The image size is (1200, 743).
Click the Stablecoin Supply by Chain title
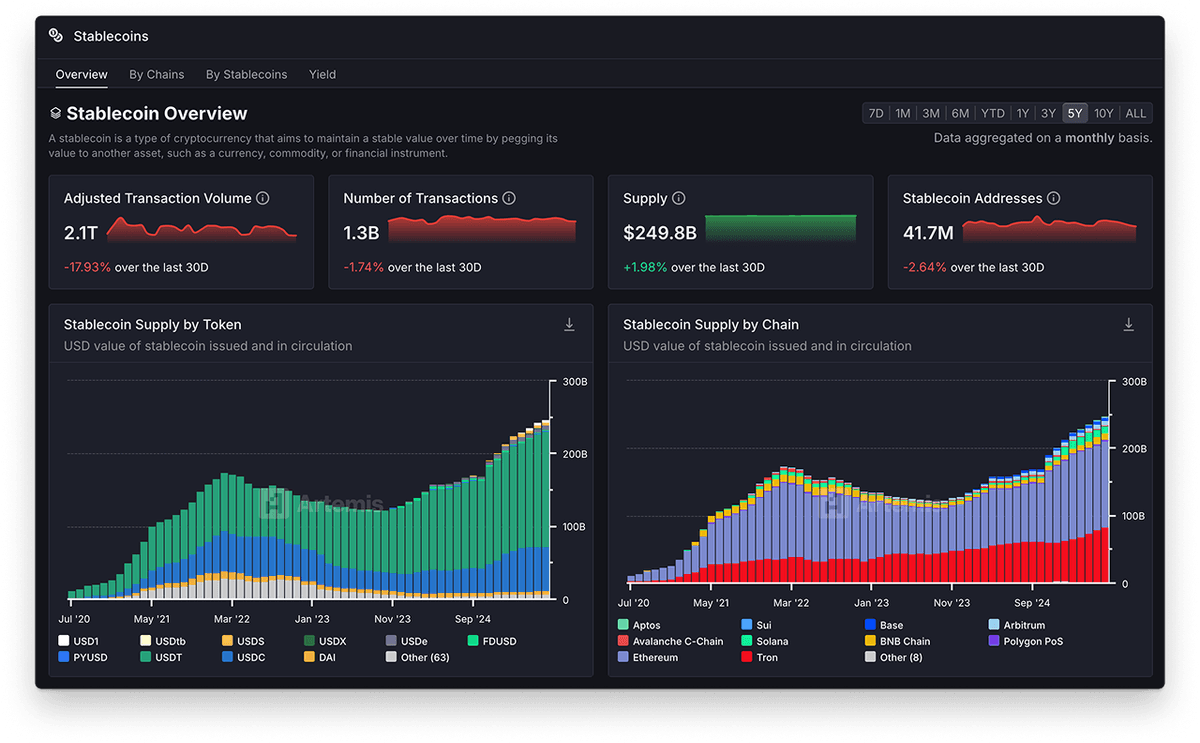[711, 324]
